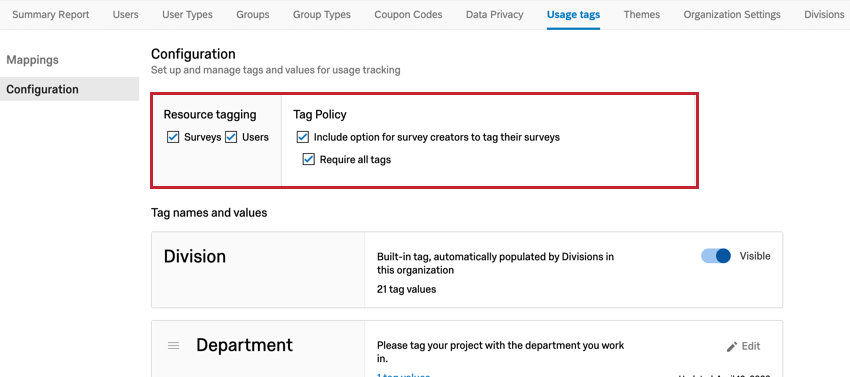Open the Summary Report tab
850x377 pixels.
pos(50,15)
